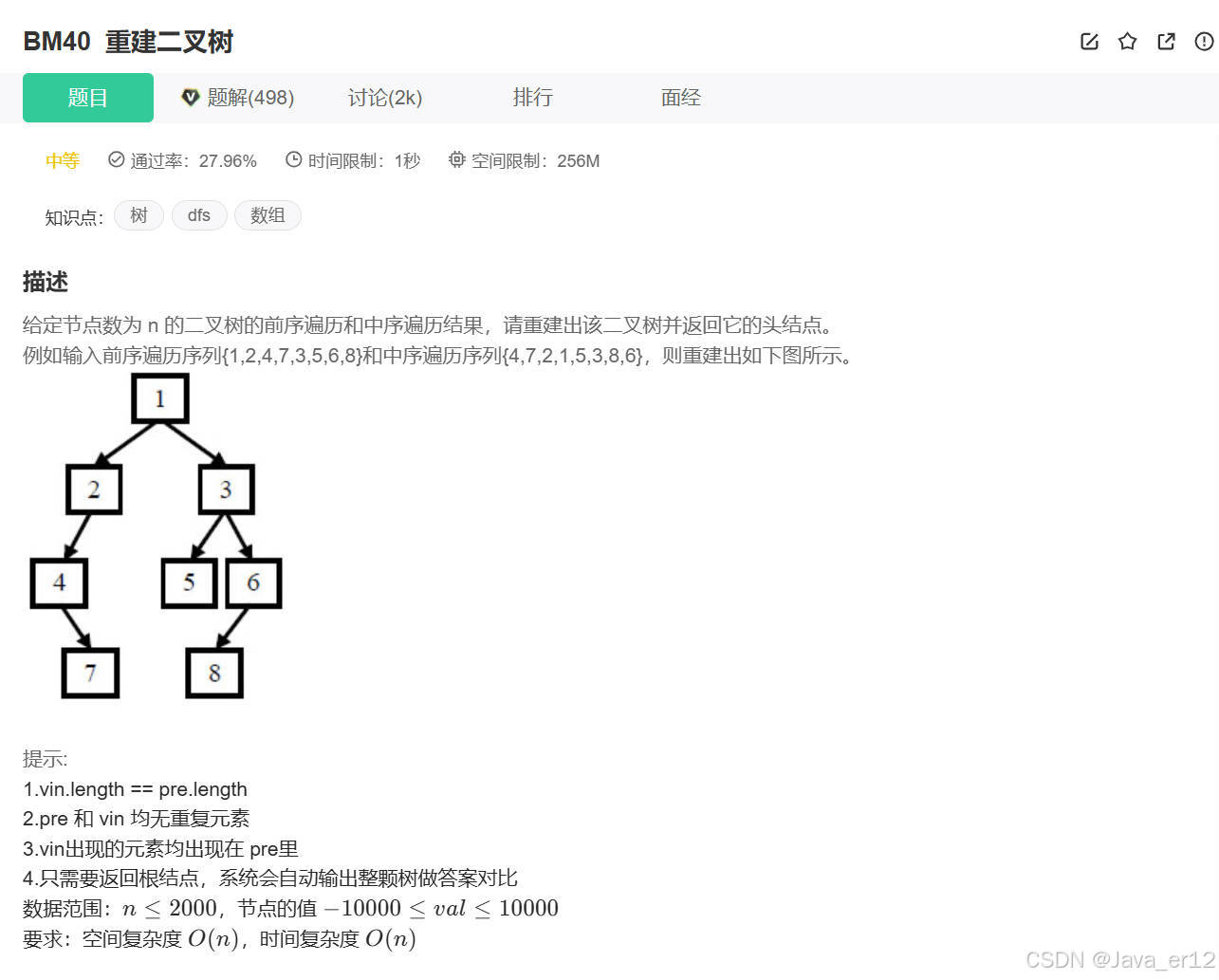Switch to the 排行 ranking tab

click(x=532, y=97)
